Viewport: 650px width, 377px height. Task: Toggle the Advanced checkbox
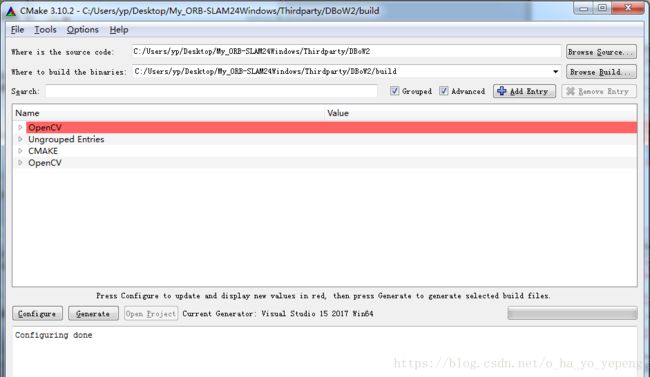point(444,91)
